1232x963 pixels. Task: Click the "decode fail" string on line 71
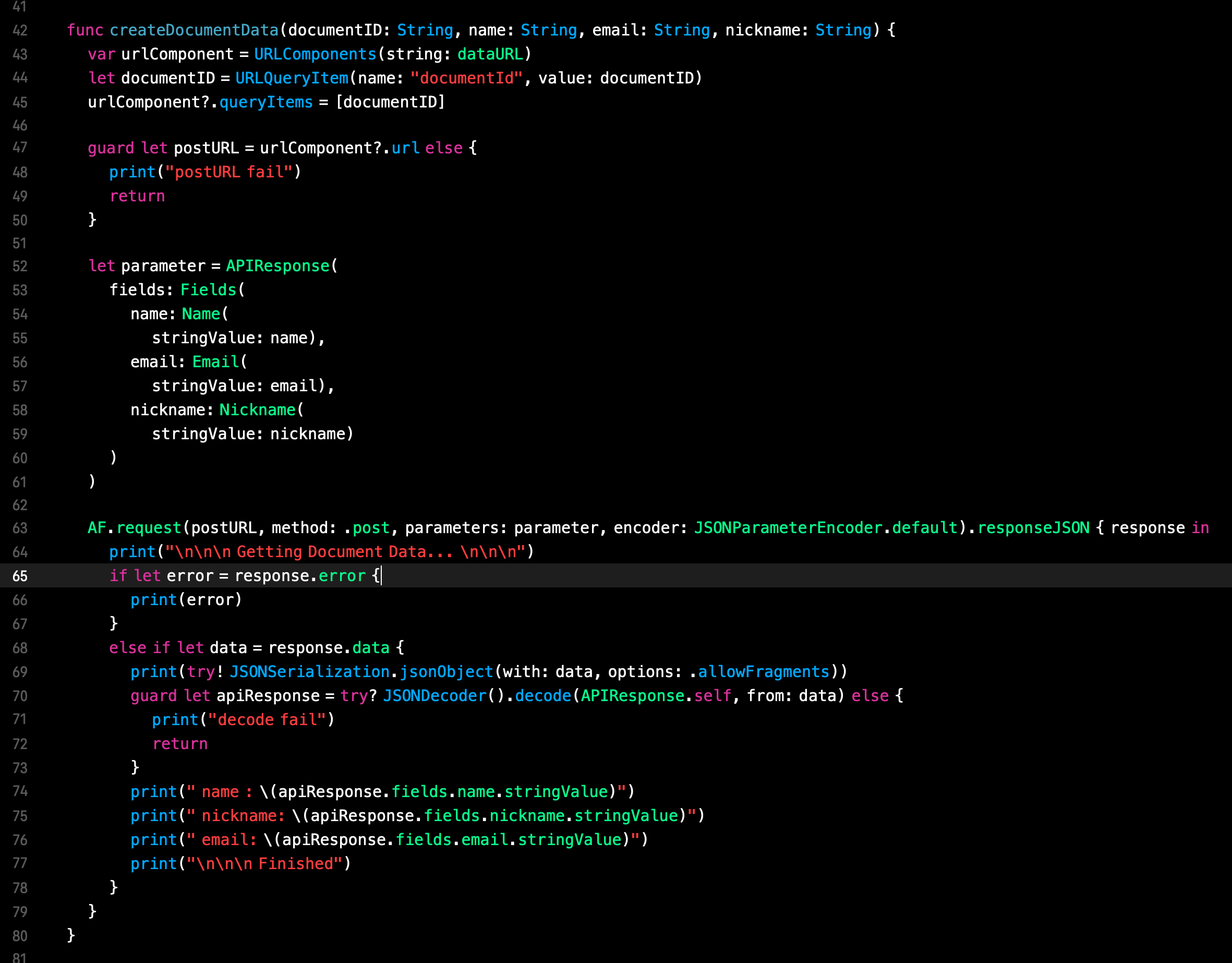coord(267,720)
